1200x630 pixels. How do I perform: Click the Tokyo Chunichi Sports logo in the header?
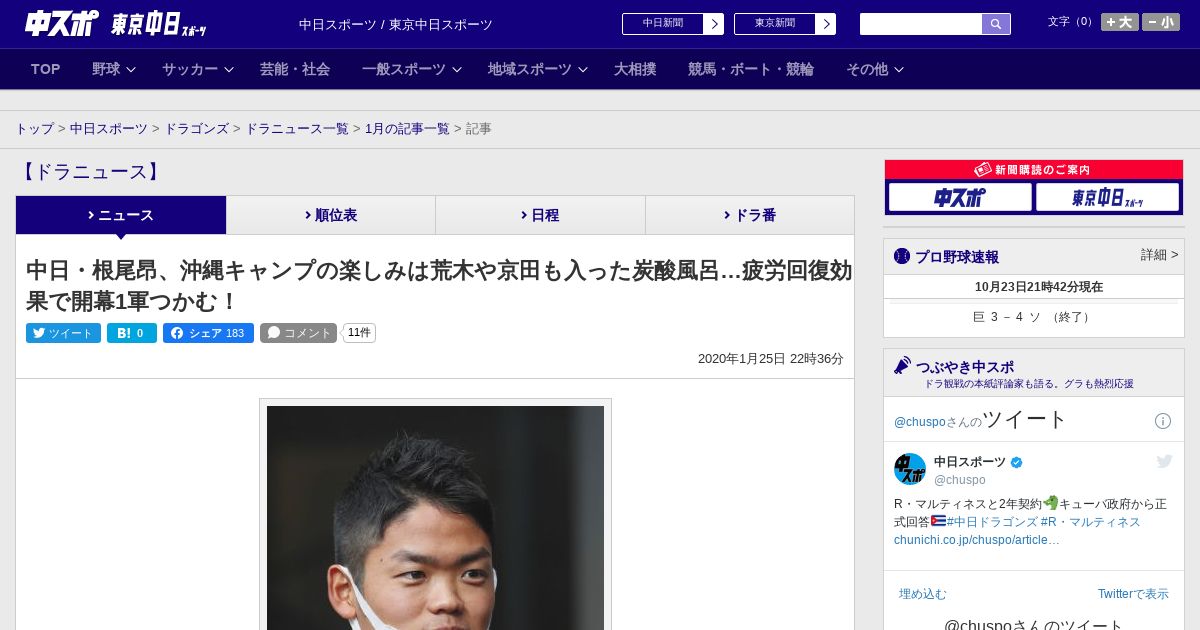[x=158, y=24]
